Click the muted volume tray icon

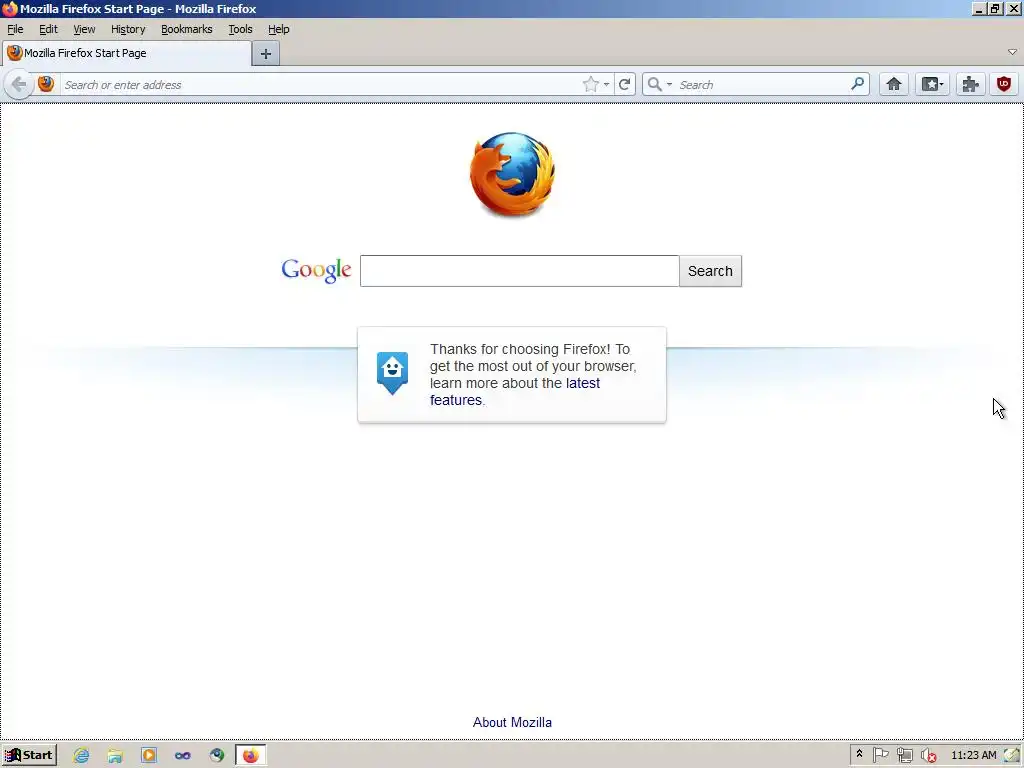(x=928, y=755)
